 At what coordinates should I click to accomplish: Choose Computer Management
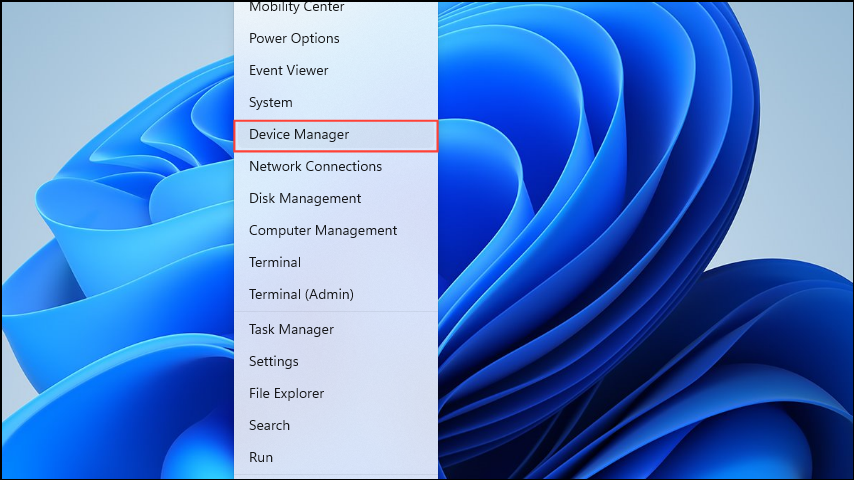(323, 230)
